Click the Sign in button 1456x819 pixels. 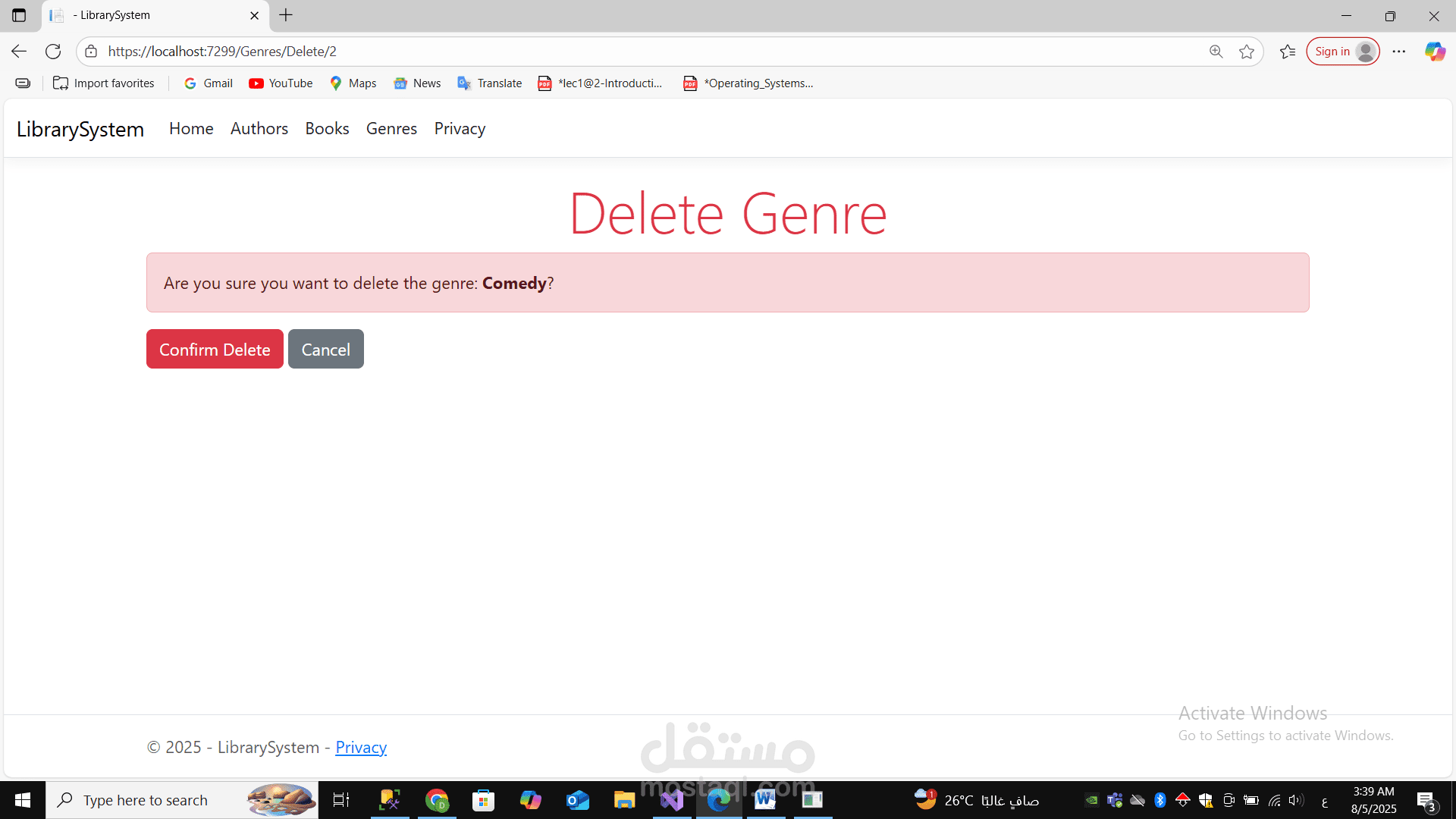[x=1342, y=52]
